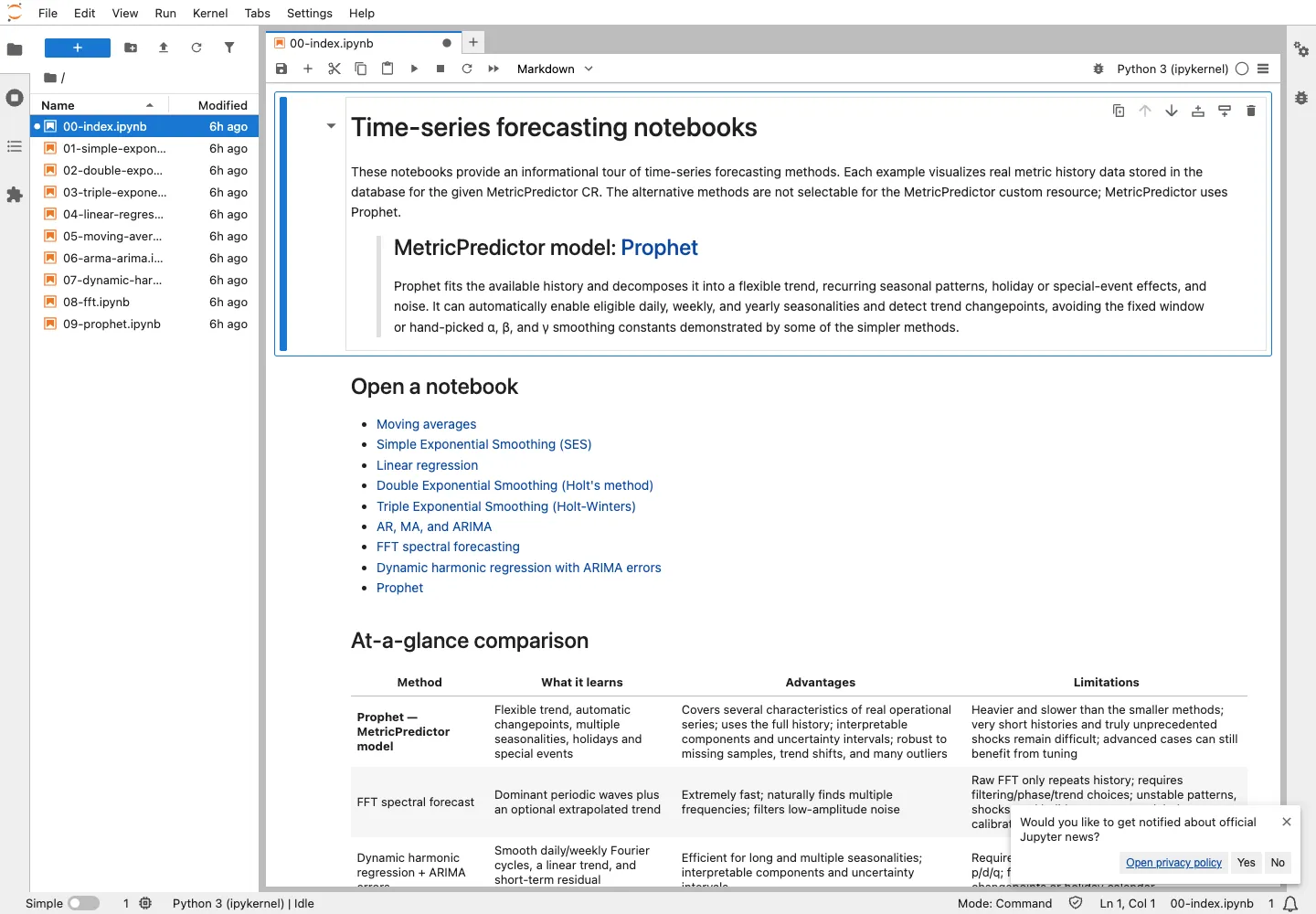Open the Run menu
Screen dimensions: 1316x914
click(165, 13)
